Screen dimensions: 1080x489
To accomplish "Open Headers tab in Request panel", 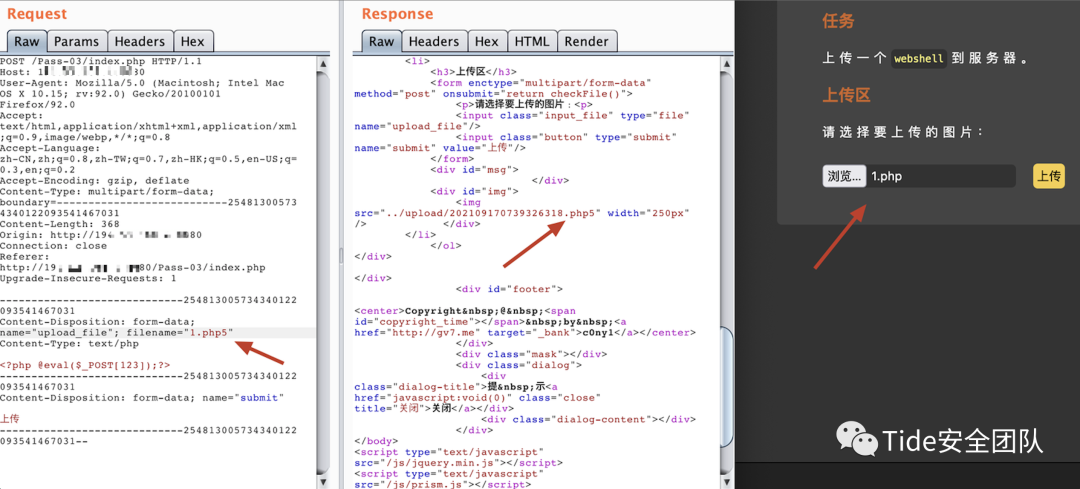I will pos(140,41).
